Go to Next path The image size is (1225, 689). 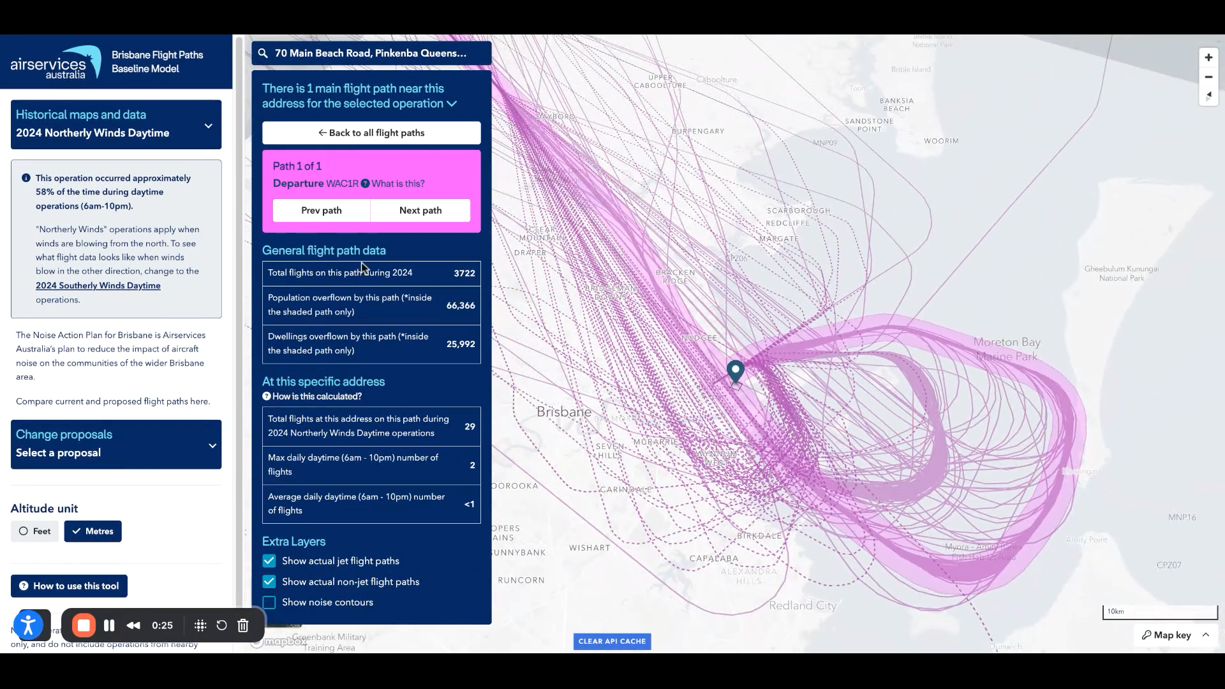point(420,211)
